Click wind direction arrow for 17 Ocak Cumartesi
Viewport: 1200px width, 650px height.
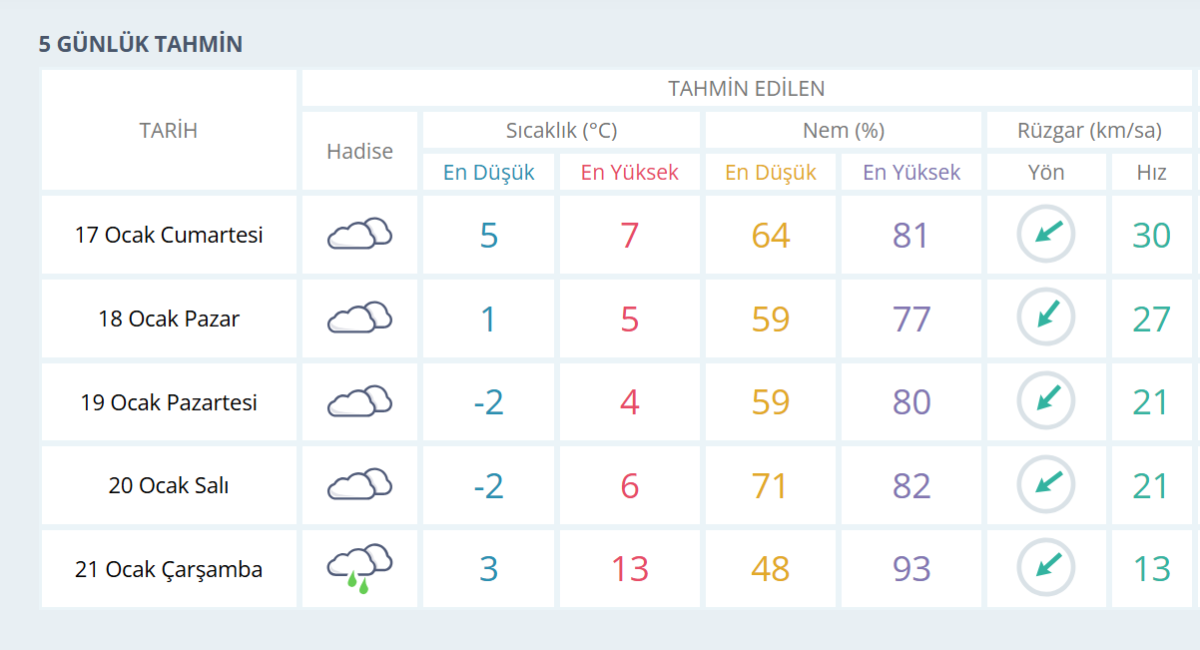tap(1046, 235)
